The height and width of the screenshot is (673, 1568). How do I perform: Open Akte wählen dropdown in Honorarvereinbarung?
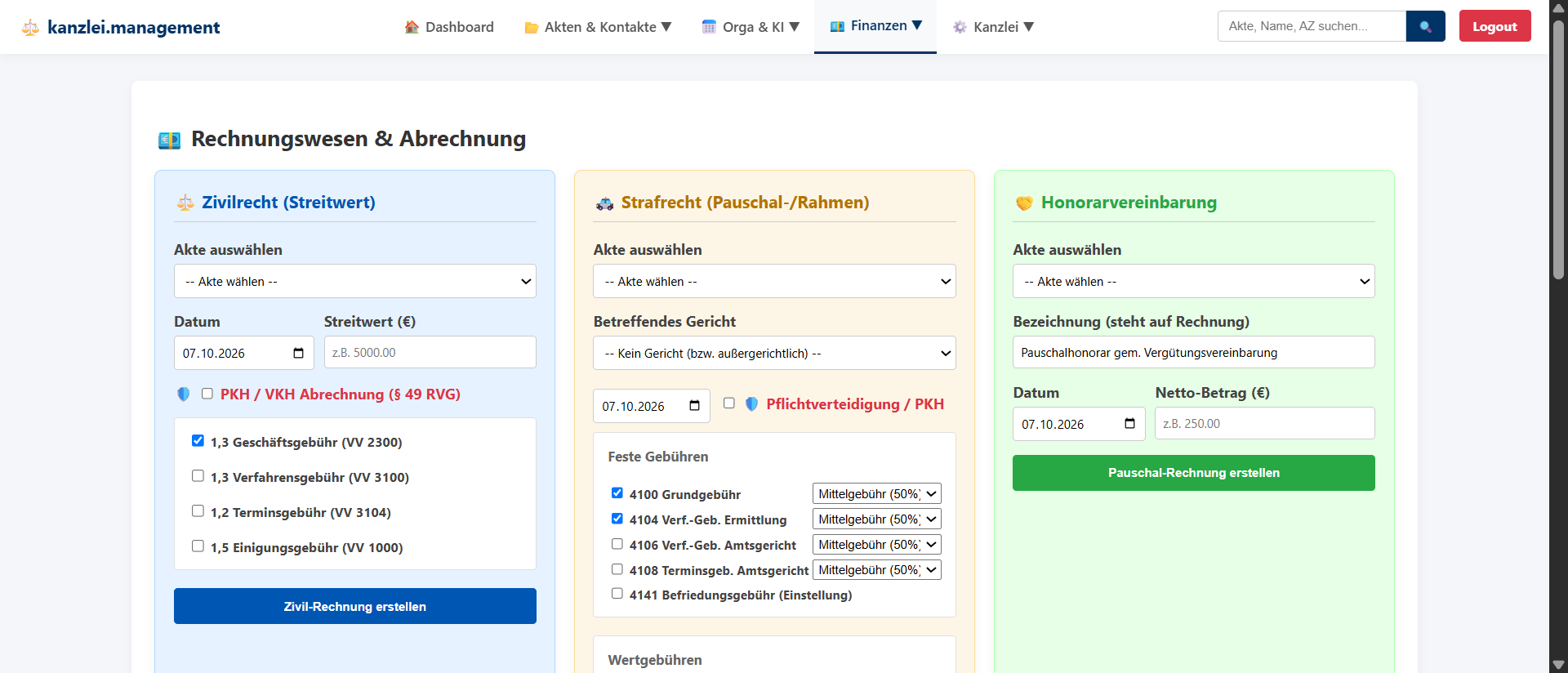click(1194, 281)
